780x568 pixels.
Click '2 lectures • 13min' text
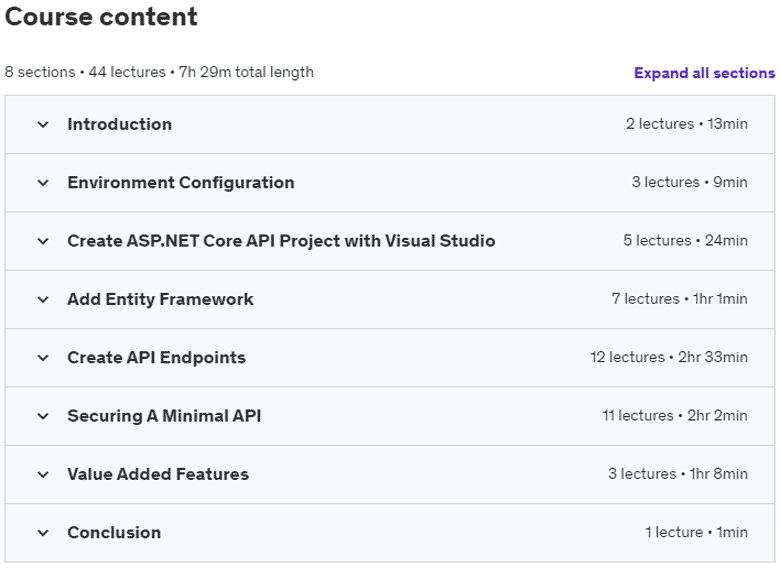coord(686,124)
